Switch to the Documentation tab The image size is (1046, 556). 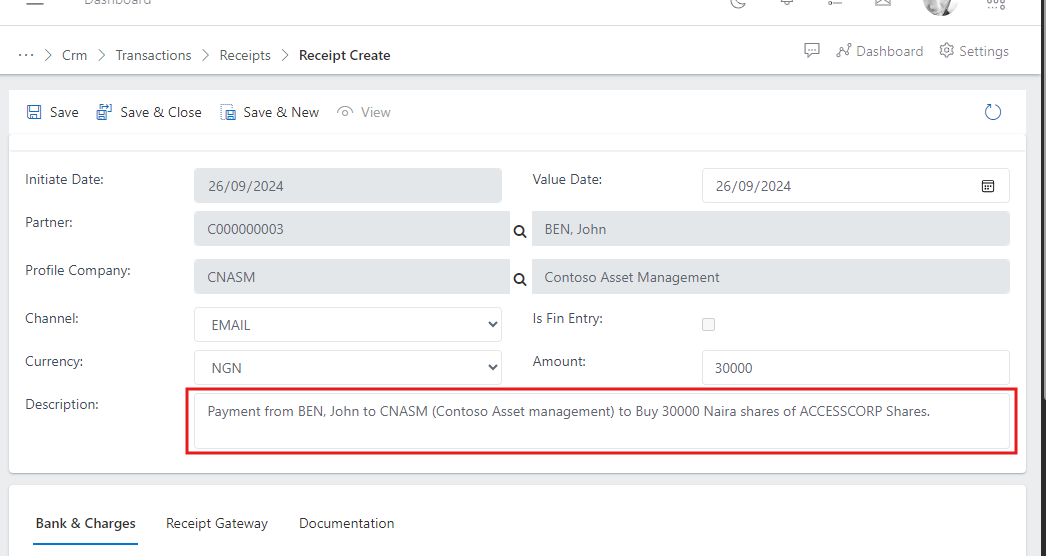coord(346,523)
